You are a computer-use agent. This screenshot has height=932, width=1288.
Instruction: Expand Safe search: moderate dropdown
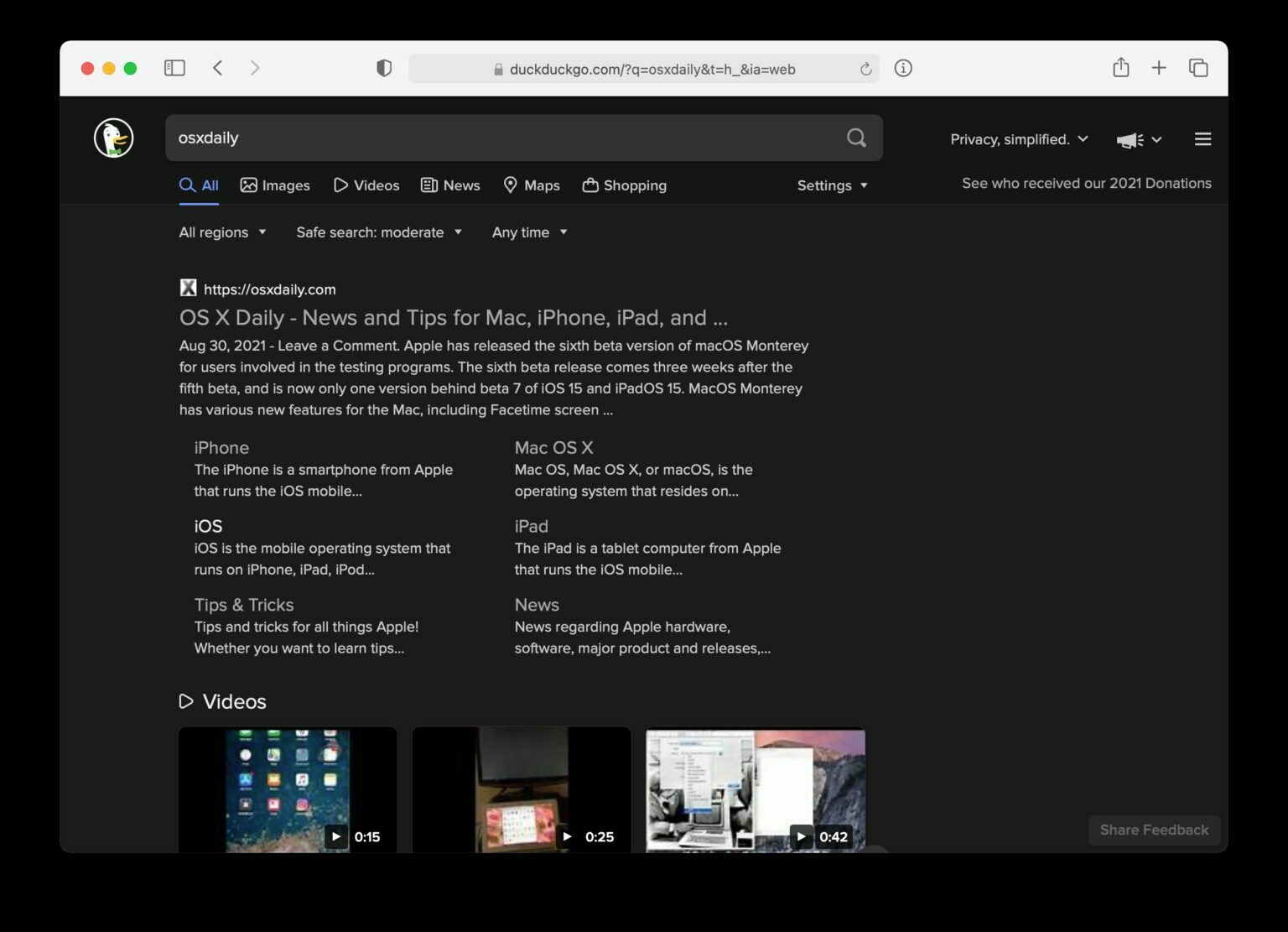[x=379, y=232]
